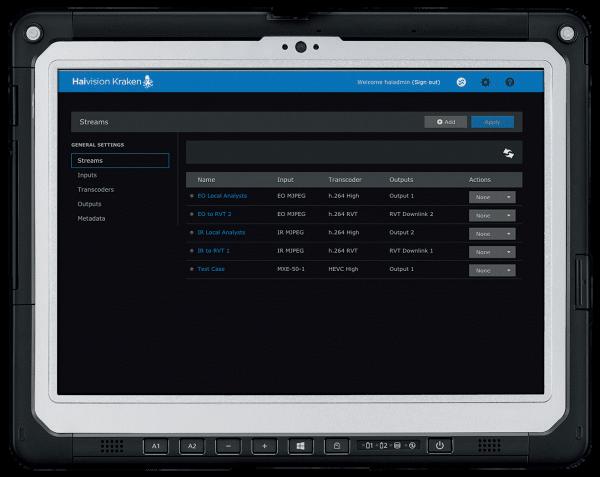
Task: Go to Transcoders in the sidebar
Action: pyautogui.click(x=96, y=190)
